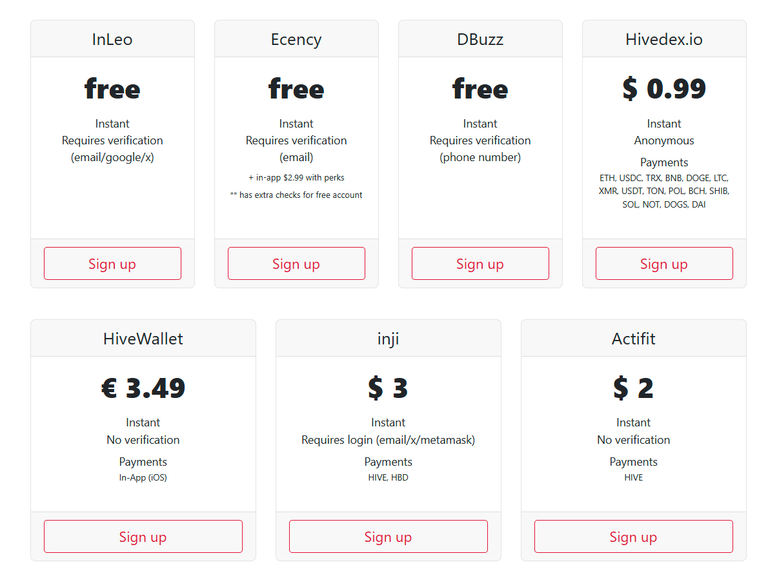The image size is (768, 572).
Task: Select the Ecency card title
Action: (x=296, y=39)
